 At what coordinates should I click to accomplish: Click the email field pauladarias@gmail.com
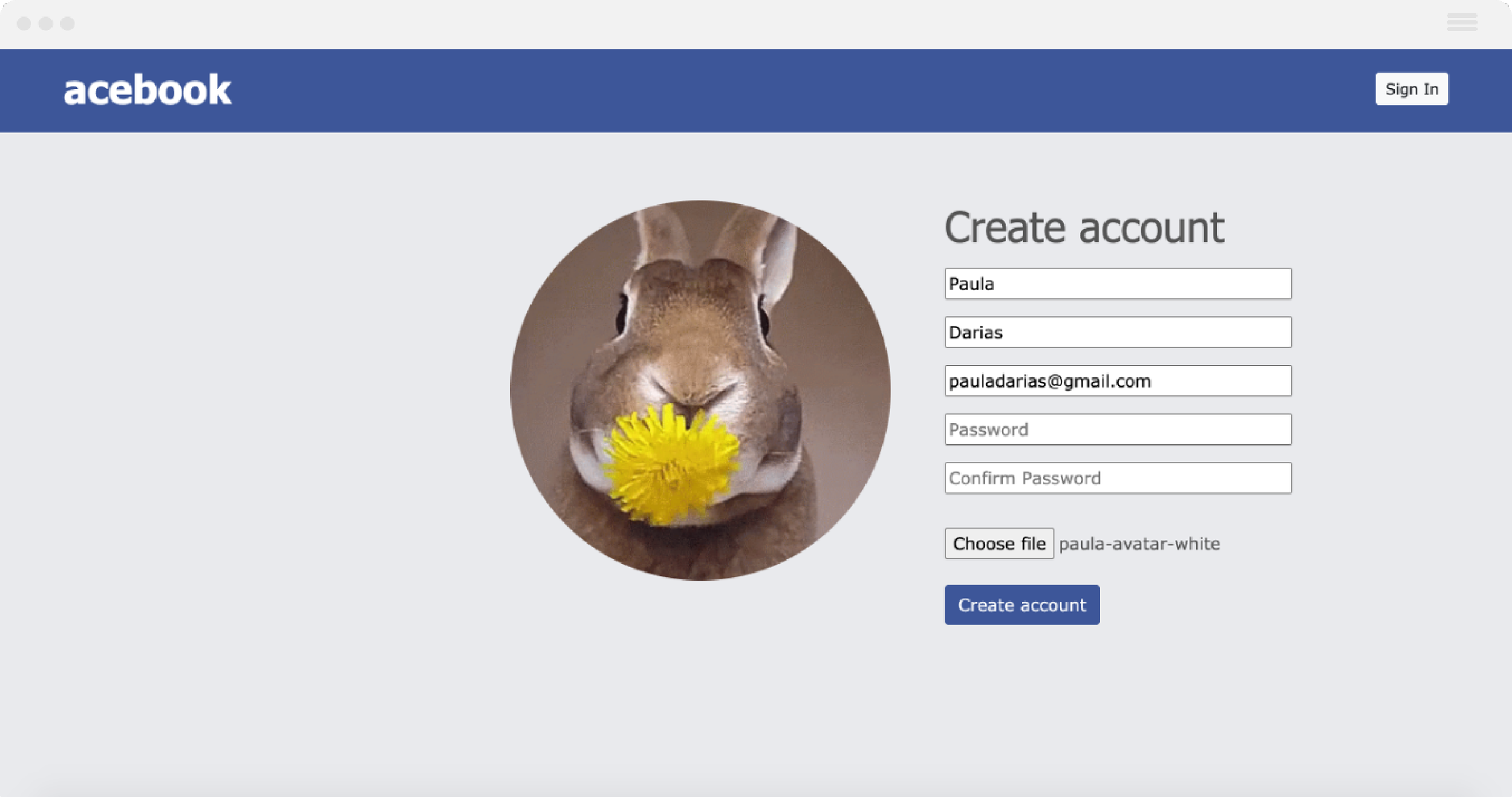pyautogui.click(x=1117, y=381)
